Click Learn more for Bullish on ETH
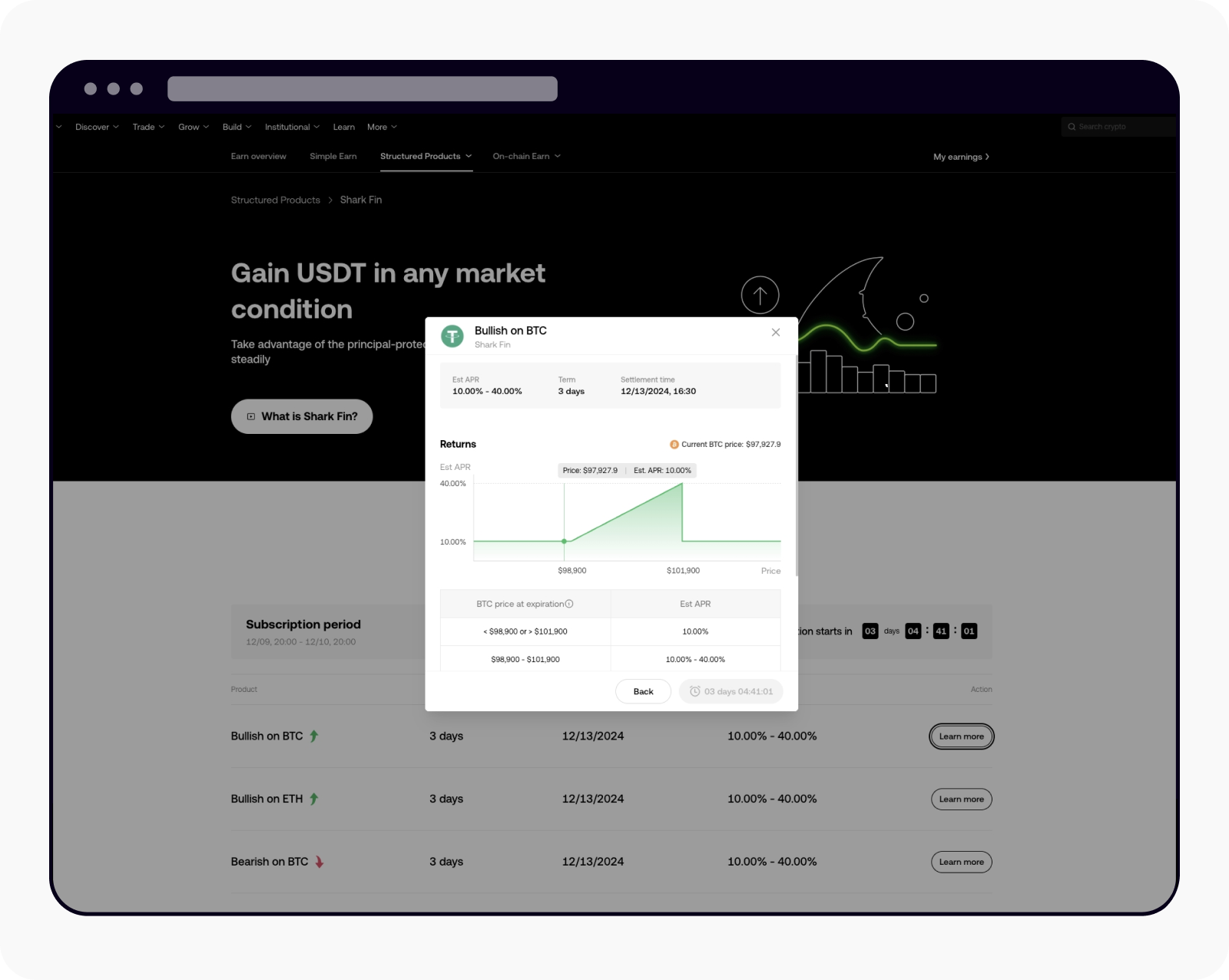This screenshot has width=1229, height=980. click(x=961, y=800)
